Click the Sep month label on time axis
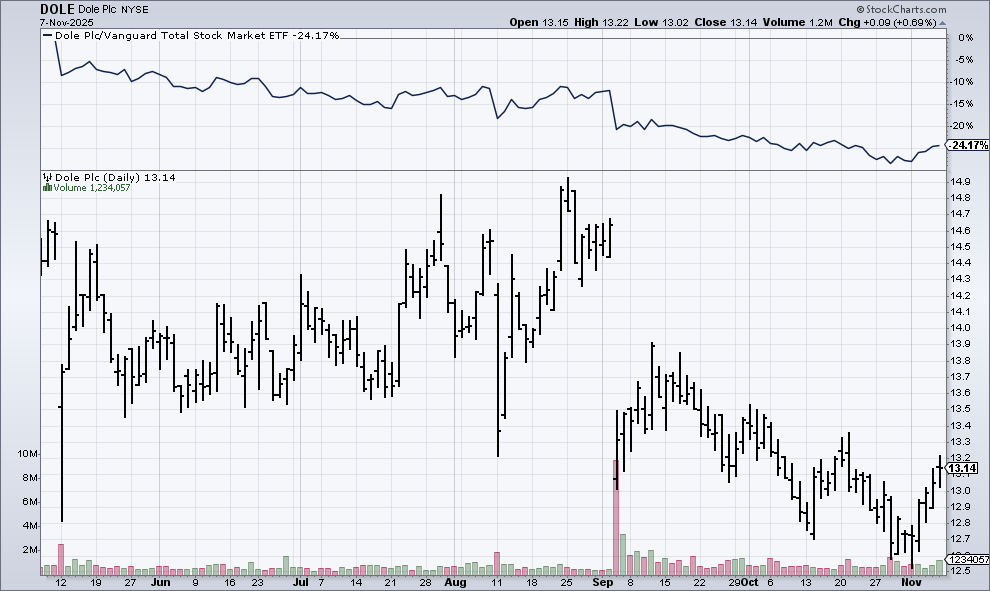990x591 pixels. pyautogui.click(x=603, y=582)
